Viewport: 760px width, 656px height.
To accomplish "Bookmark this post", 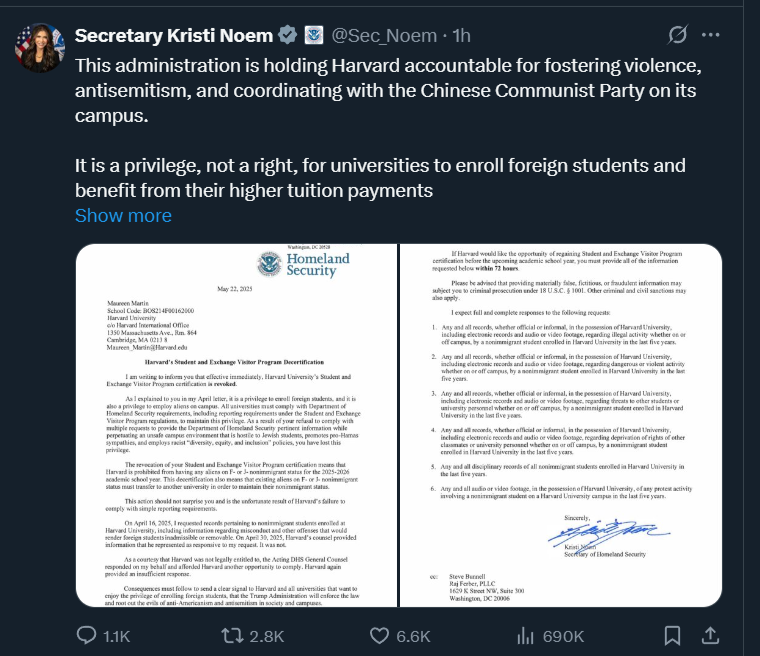I will pos(672,636).
